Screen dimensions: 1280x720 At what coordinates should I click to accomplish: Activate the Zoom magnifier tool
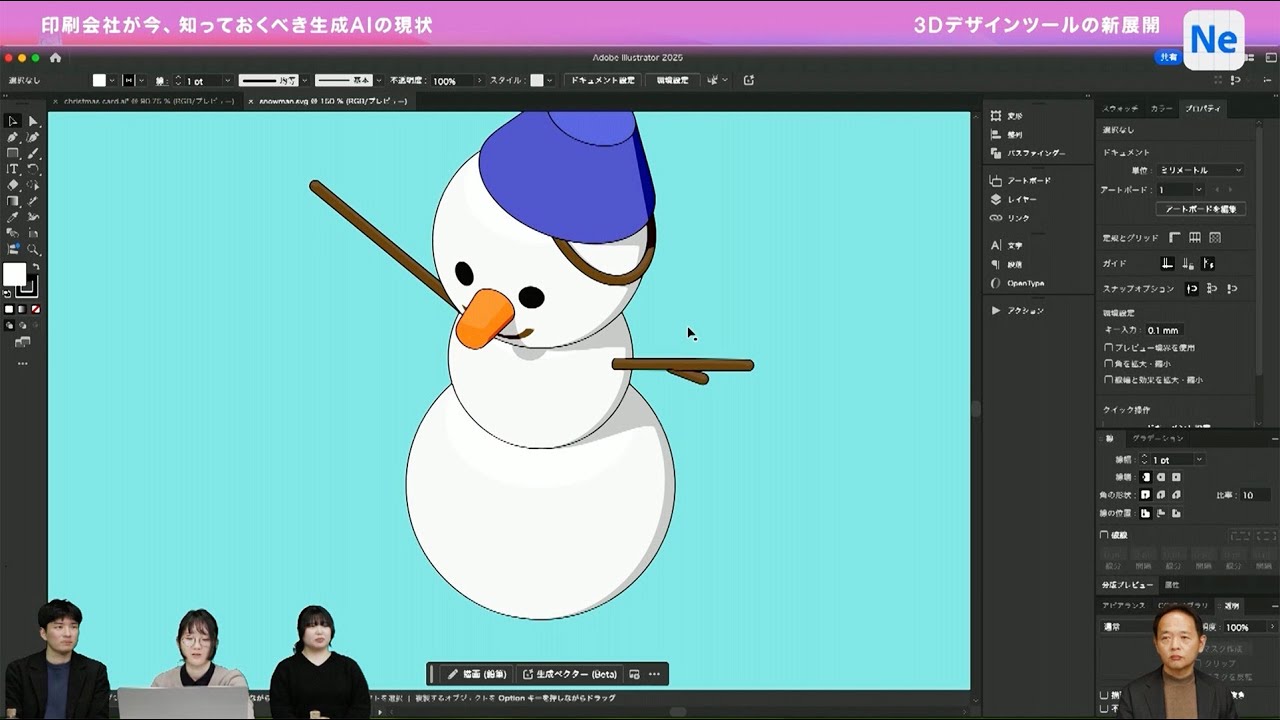coord(33,249)
